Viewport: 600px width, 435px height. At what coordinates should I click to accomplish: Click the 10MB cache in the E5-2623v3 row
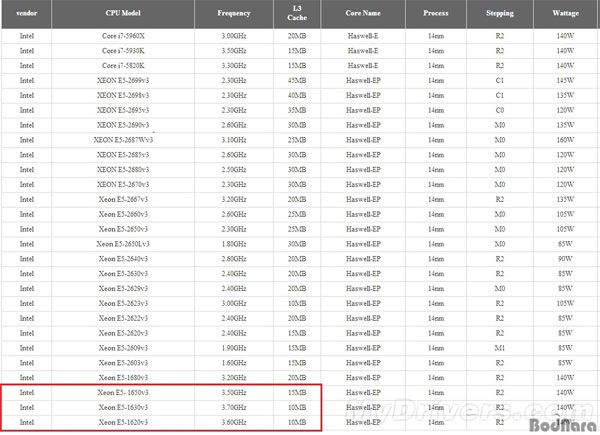tap(297, 304)
